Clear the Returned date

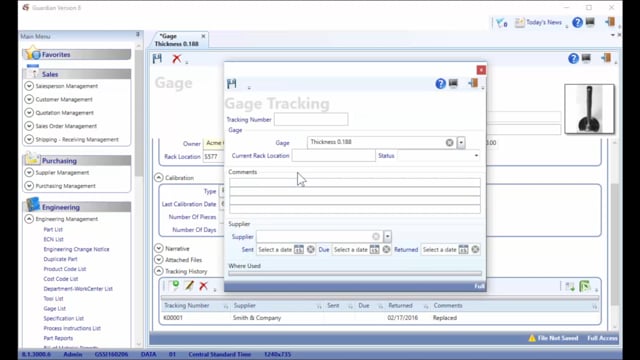(475, 249)
